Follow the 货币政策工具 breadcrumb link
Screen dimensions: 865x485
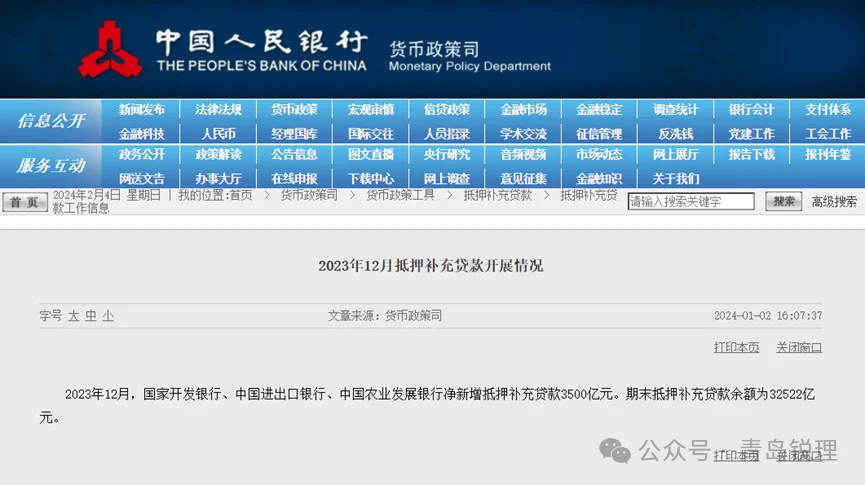tap(401, 195)
